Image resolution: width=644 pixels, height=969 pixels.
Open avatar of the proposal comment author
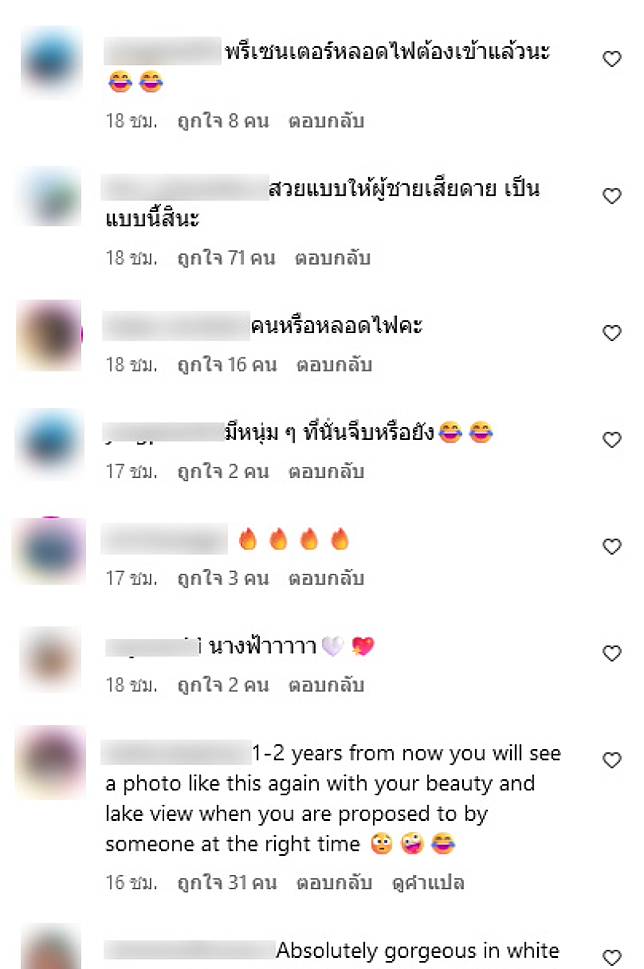point(52,760)
